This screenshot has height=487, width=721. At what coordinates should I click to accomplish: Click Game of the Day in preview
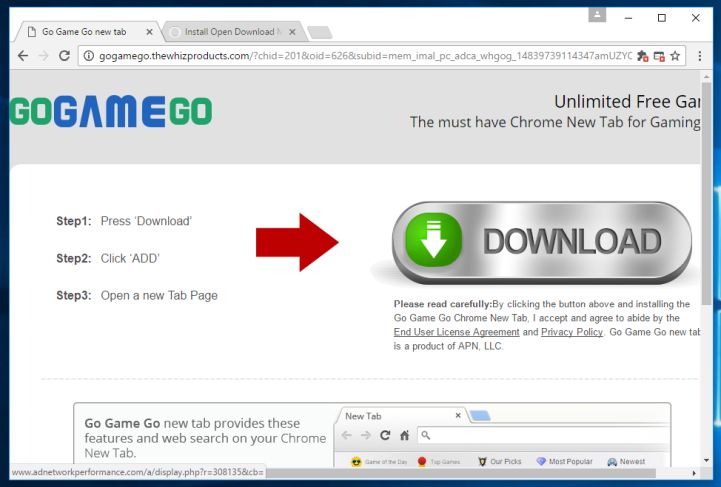click(379, 462)
